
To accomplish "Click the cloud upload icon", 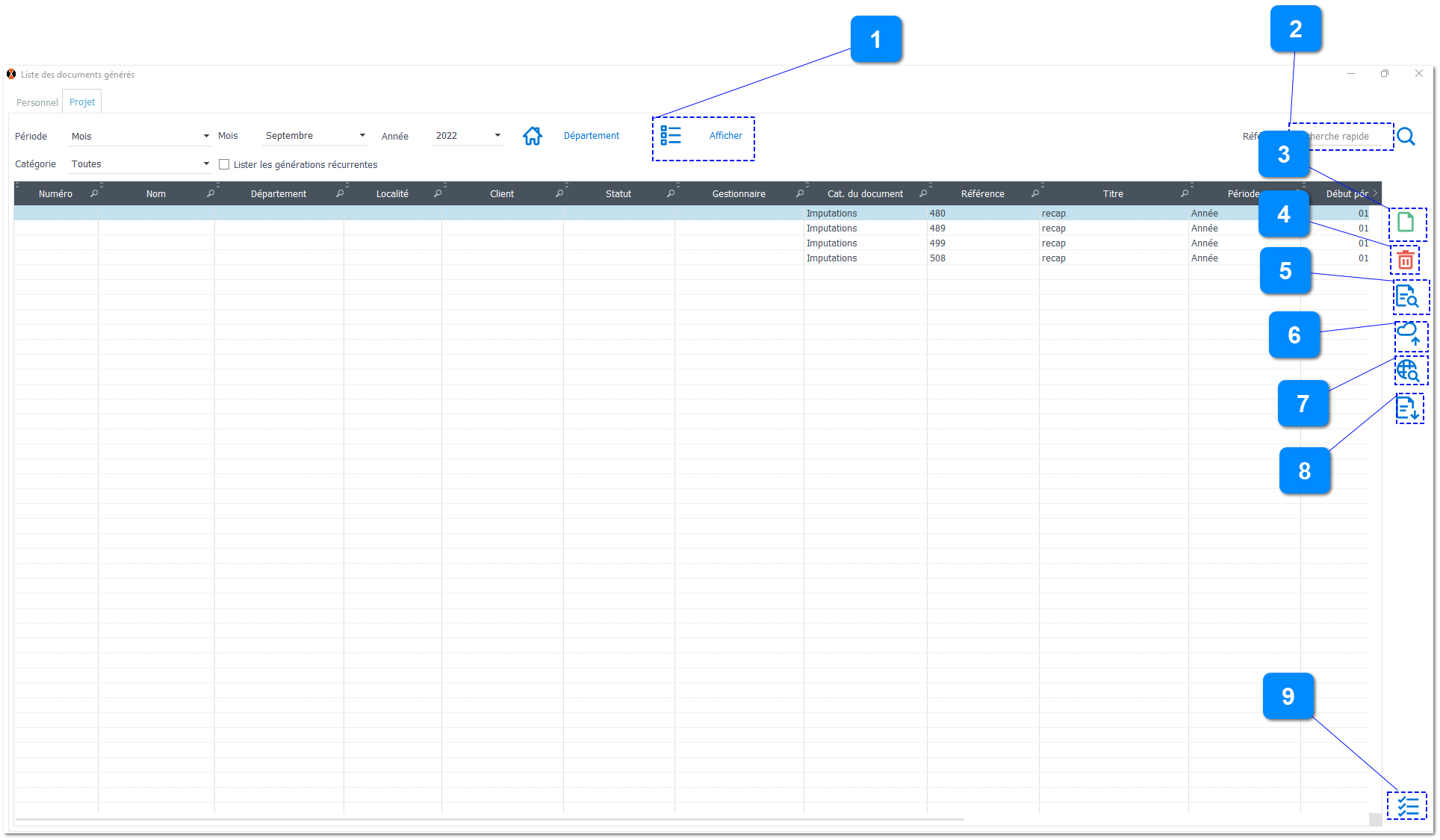I will click(x=1408, y=334).
